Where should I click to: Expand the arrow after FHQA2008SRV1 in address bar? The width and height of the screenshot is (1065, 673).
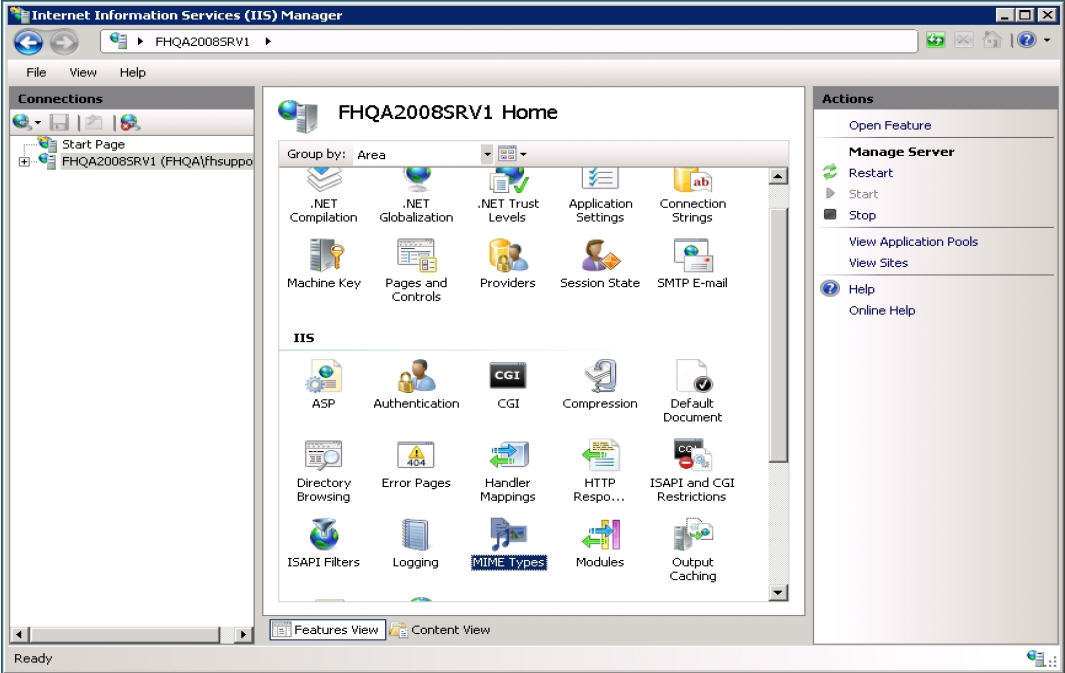click(x=268, y=41)
